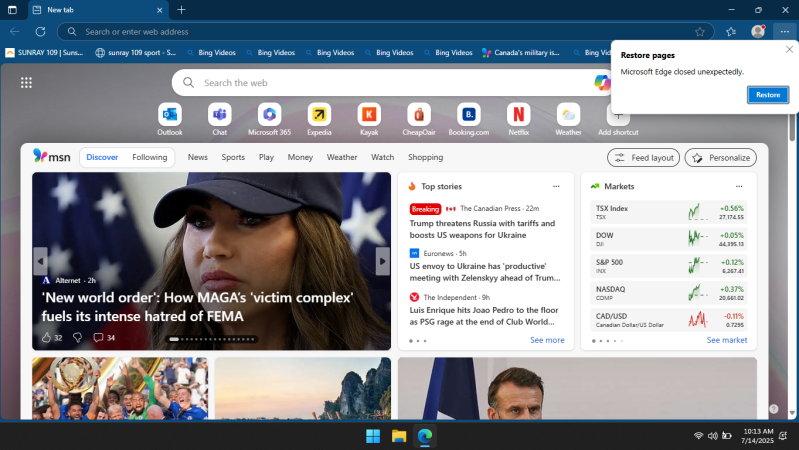This screenshot has width=799, height=450.
Task: Go to the Sports tab on MSN
Action: point(233,157)
